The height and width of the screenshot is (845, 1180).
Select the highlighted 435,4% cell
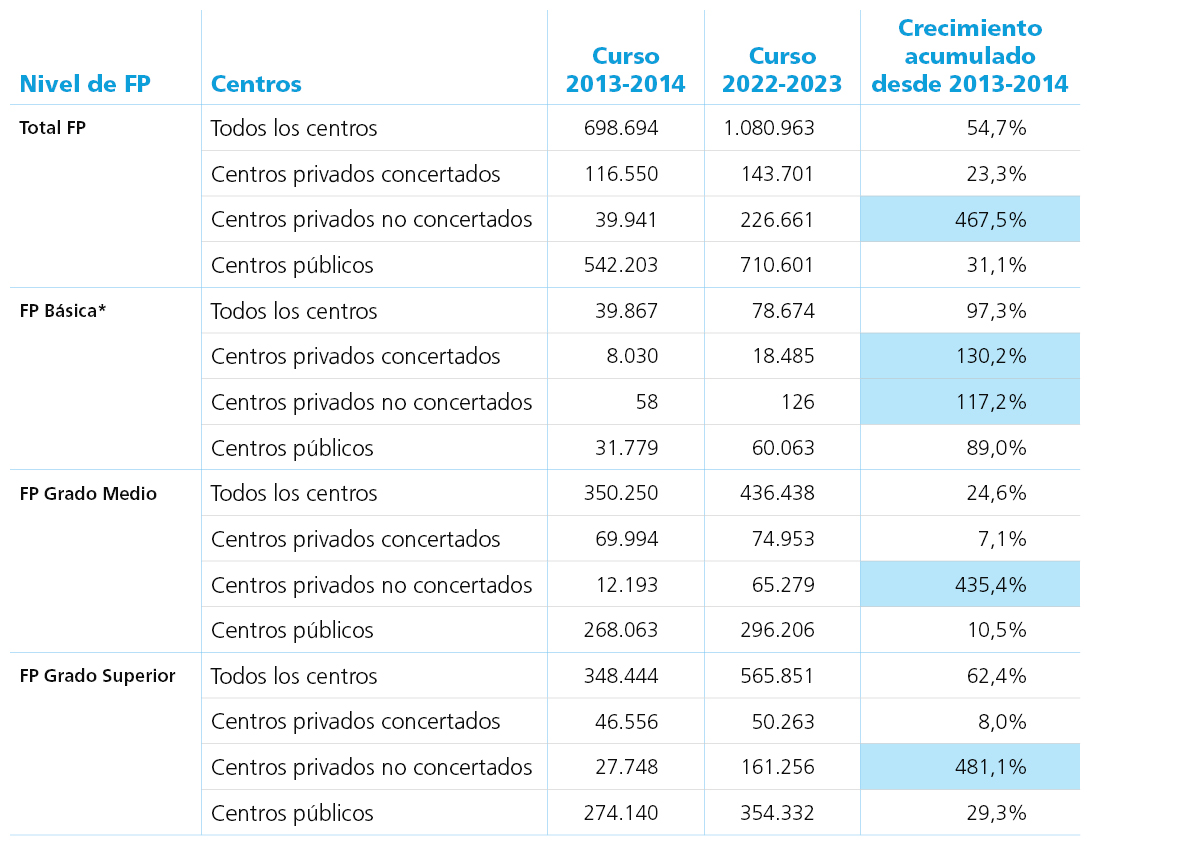(970, 584)
